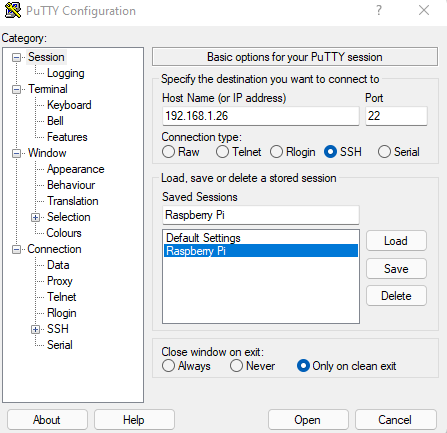Screen dimensions: 447x433
Task: Go to the Colours category
Action: pos(64,233)
